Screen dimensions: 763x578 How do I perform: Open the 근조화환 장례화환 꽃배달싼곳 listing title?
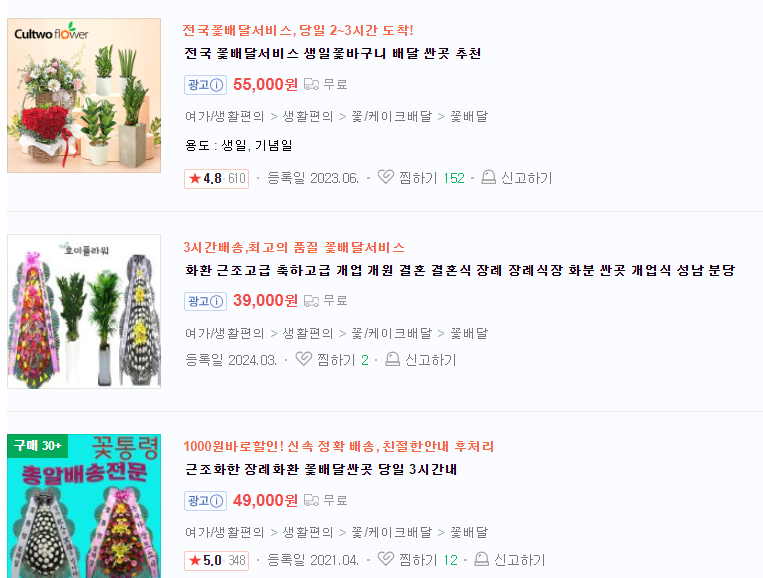(321, 469)
